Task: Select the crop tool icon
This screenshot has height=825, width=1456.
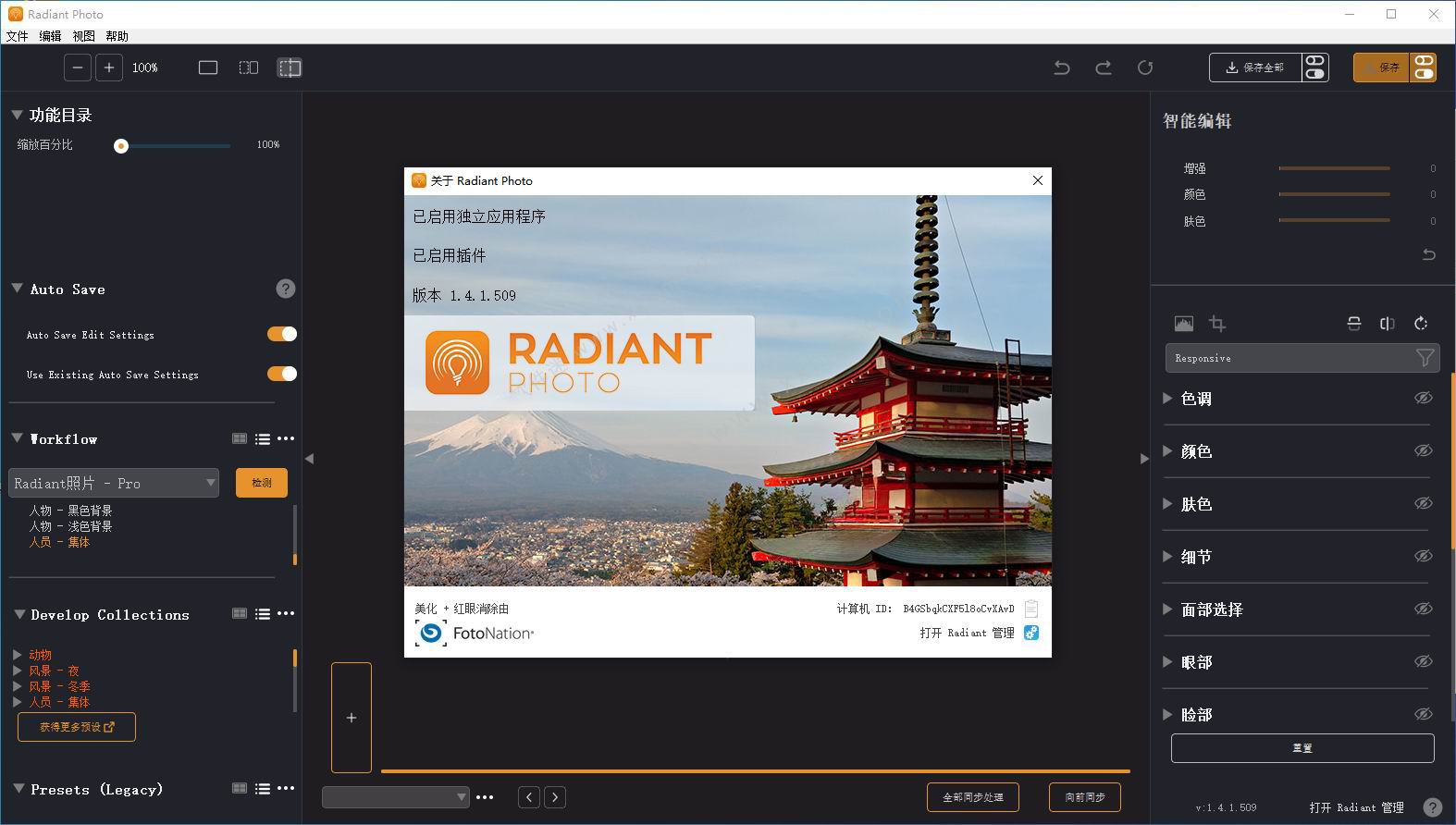Action: click(x=1217, y=323)
